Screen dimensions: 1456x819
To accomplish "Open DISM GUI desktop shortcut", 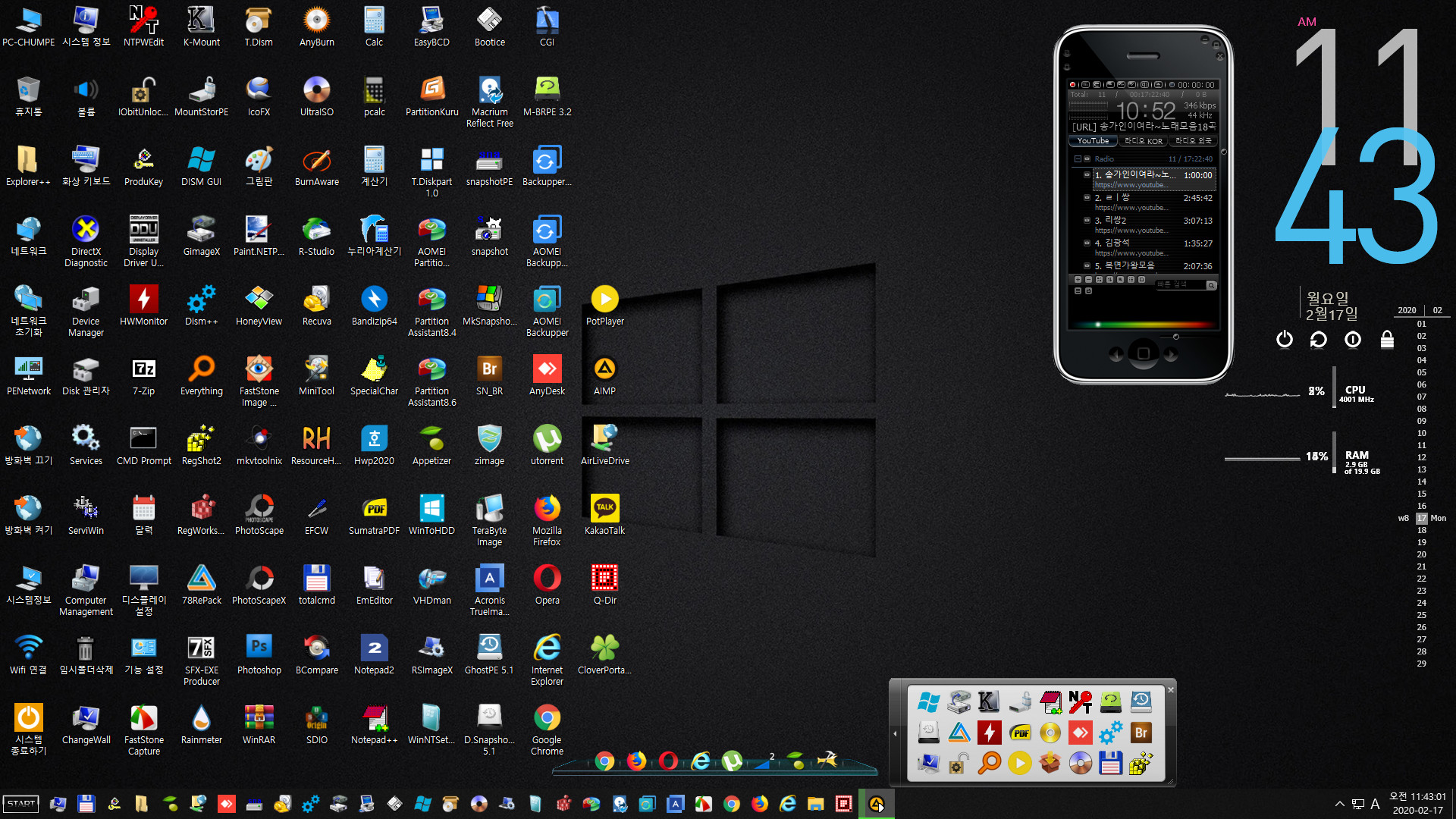I will pyautogui.click(x=201, y=167).
